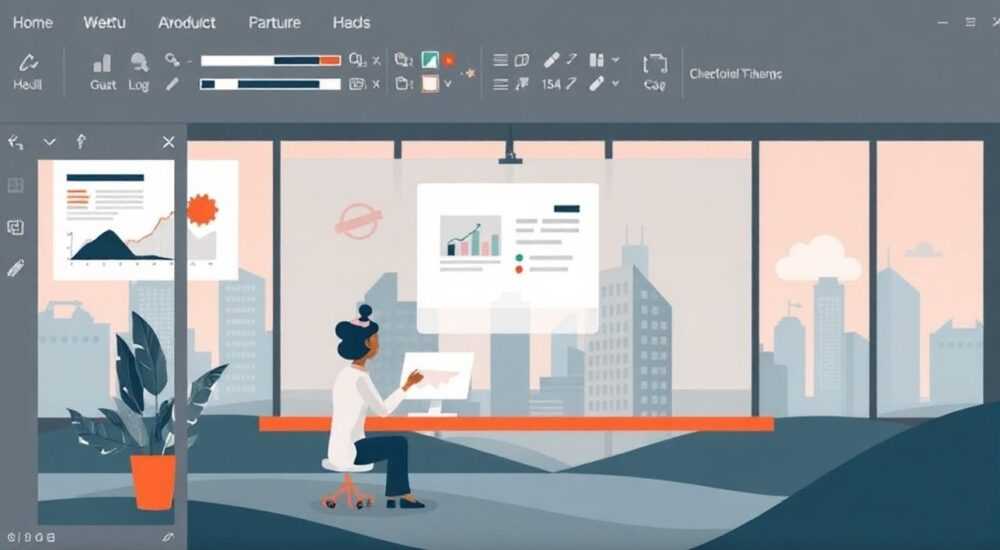Click the Cap crop frame button
Image resolution: width=1000 pixels, height=550 pixels.
click(x=655, y=71)
